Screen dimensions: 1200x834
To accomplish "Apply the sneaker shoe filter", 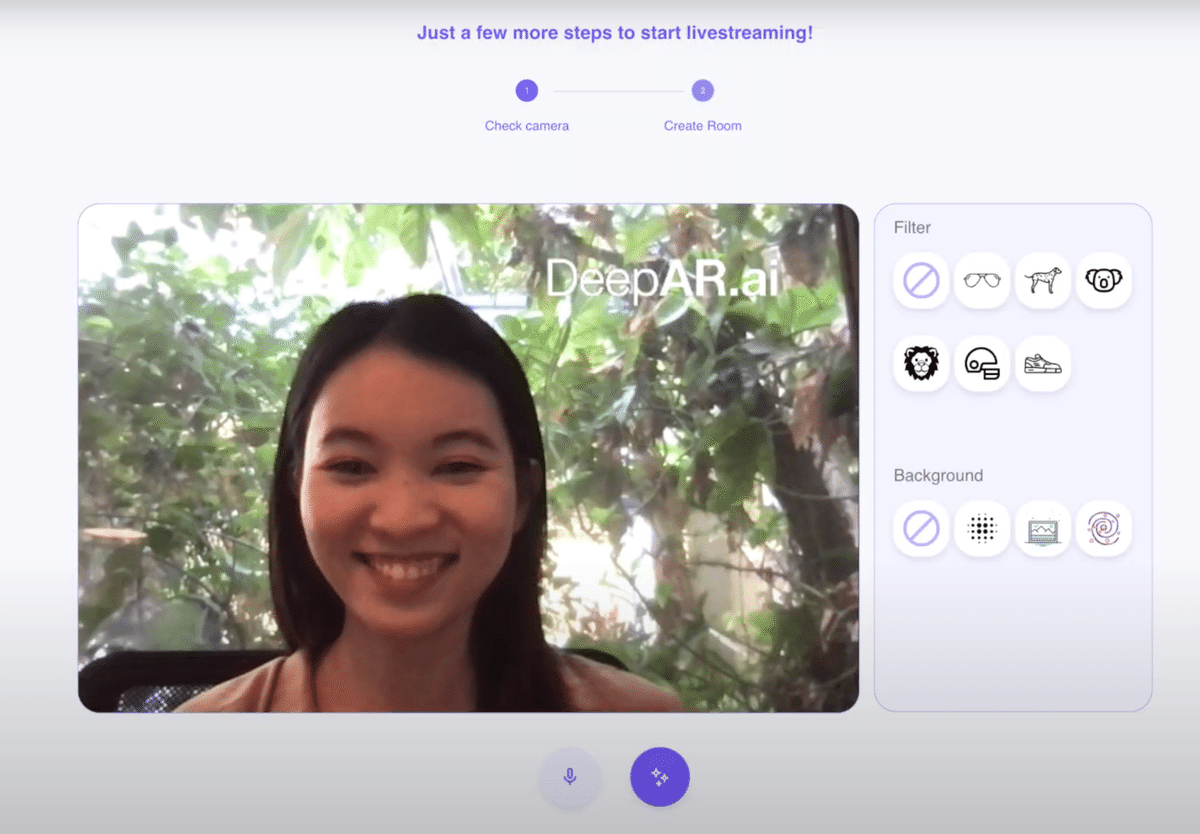I will [x=1043, y=364].
